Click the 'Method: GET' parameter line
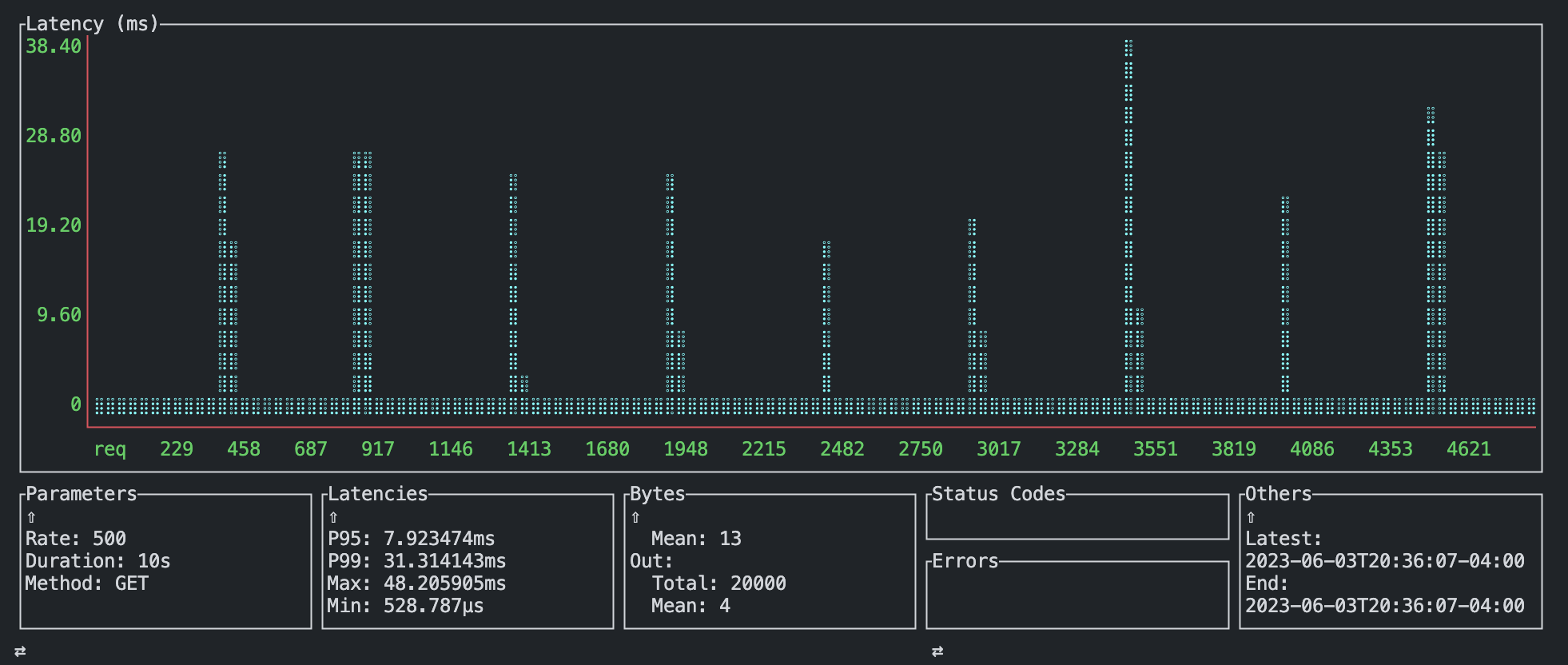1568x665 pixels. click(x=87, y=583)
